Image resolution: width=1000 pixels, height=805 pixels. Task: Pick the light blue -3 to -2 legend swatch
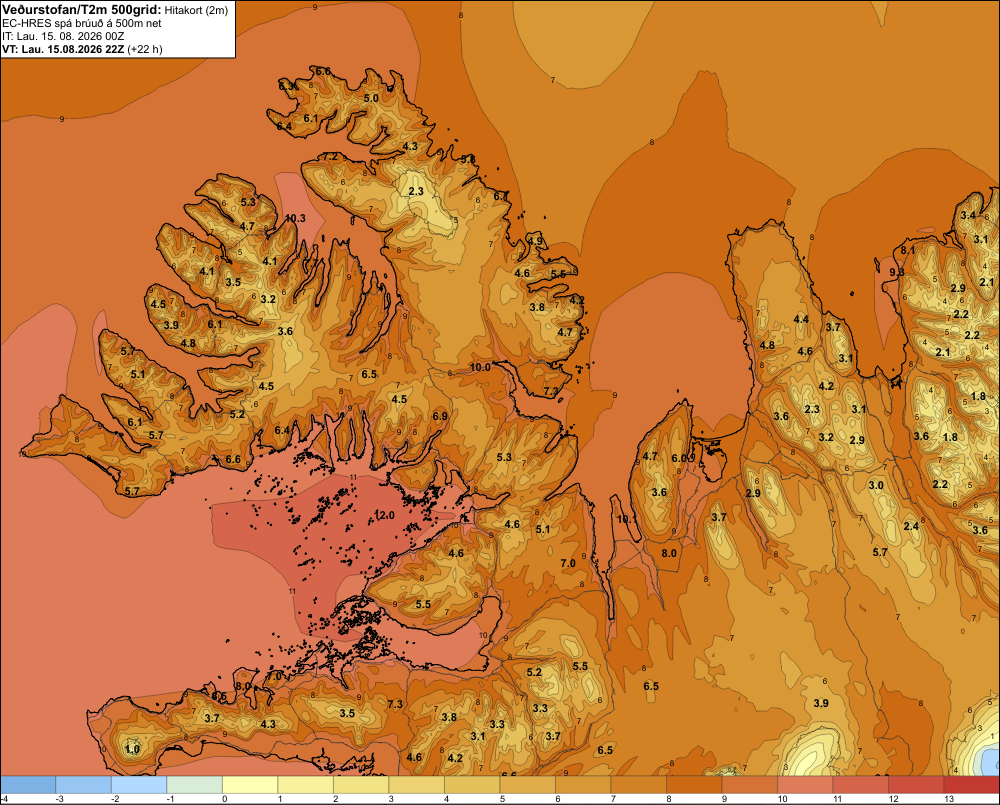click(84, 785)
